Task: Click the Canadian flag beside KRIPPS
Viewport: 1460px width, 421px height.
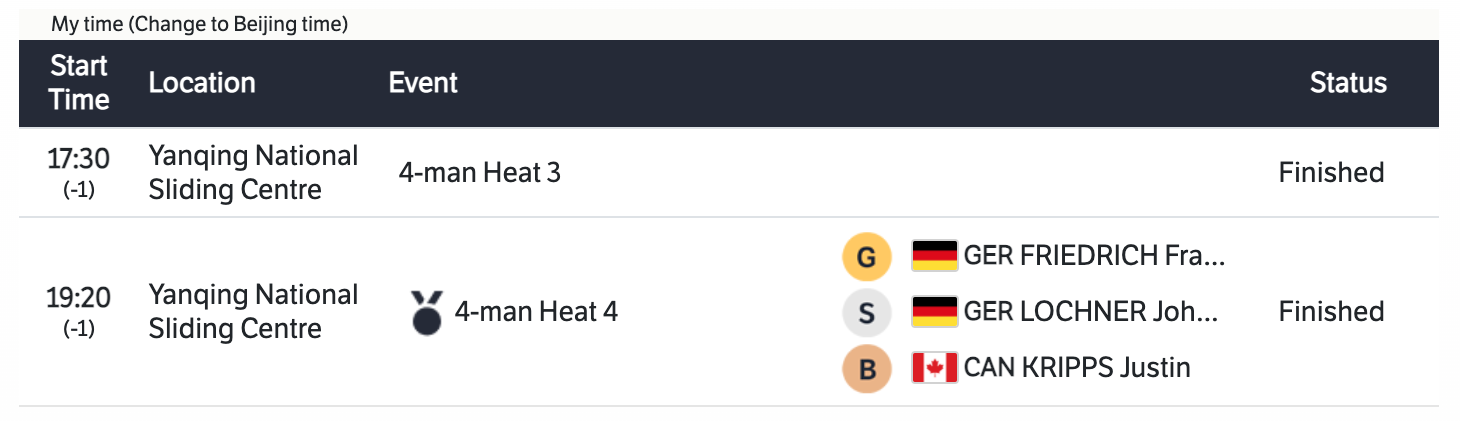Action: 935,368
